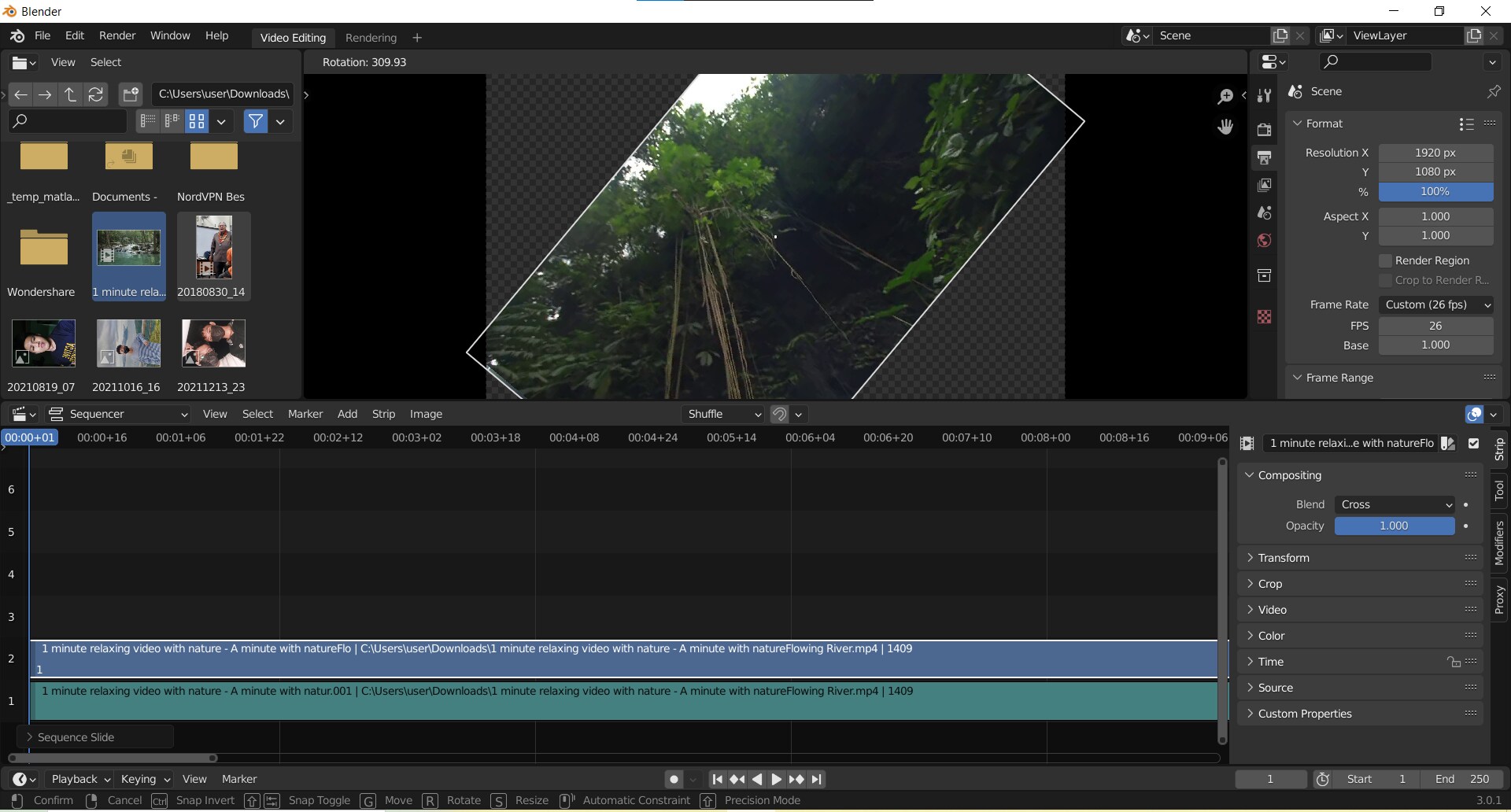The height and width of the screenshot is (812, 1511).
Task: Enable the strip mute checkbox near strip name
Action: click(x=1474, y=443)
